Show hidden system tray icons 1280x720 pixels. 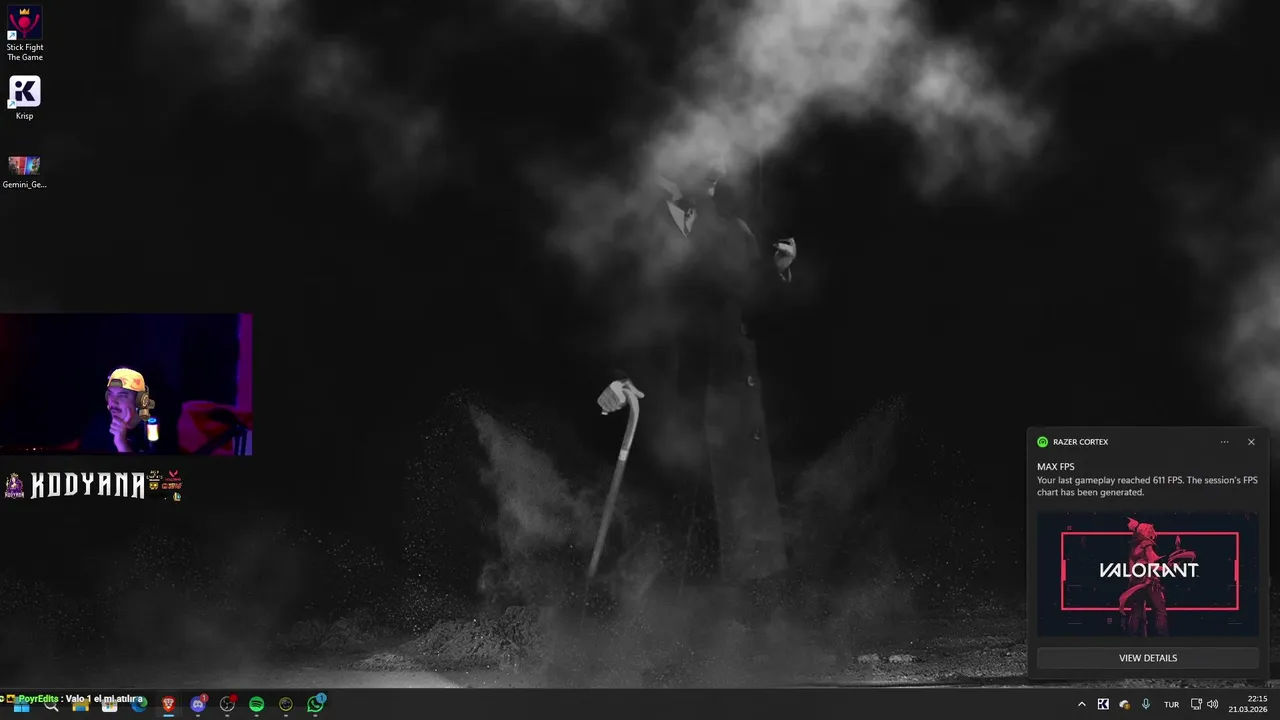(x=1081, y=705)
